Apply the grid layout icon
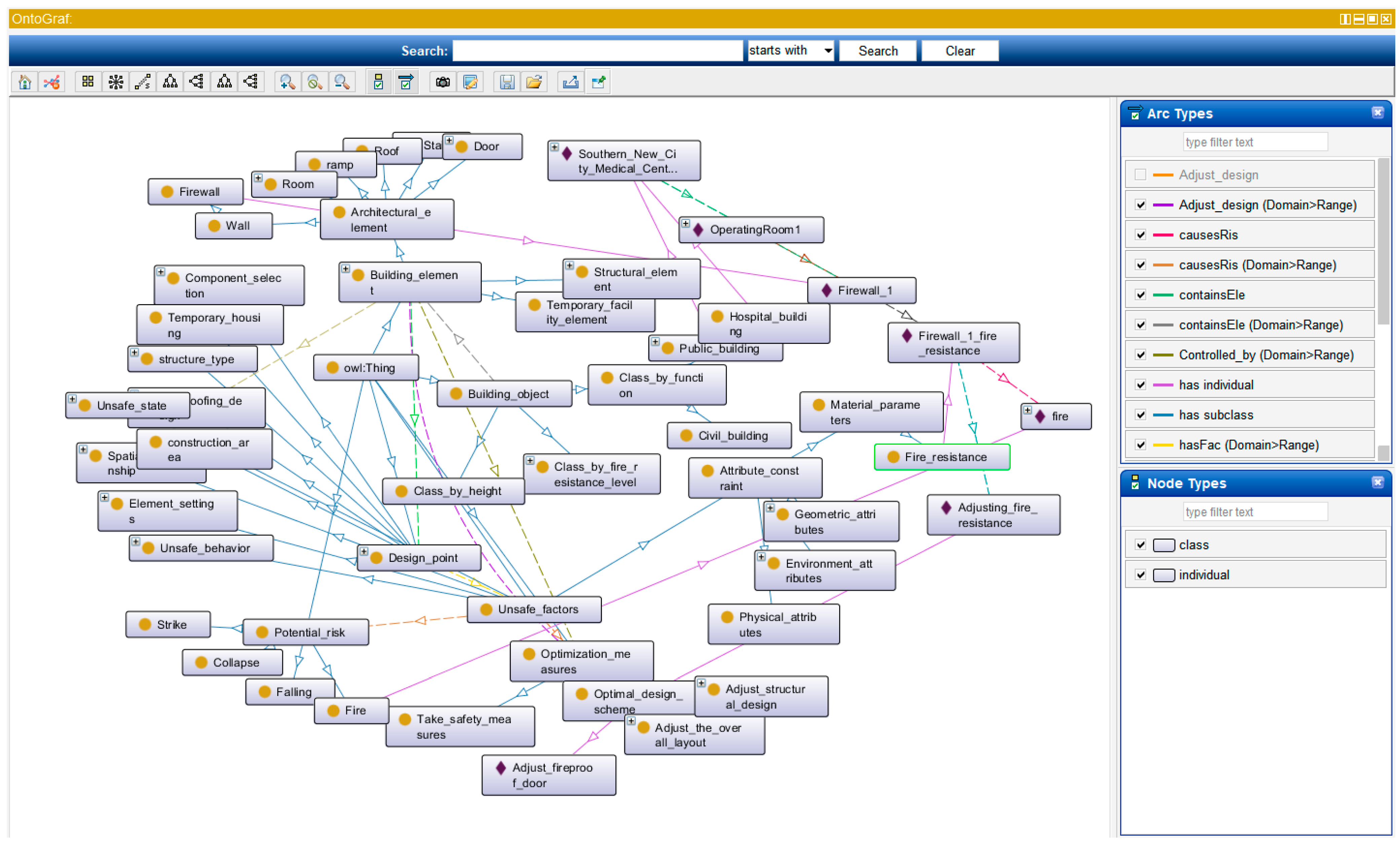Screen dimensions: 1400x844 tap(87, 82)
